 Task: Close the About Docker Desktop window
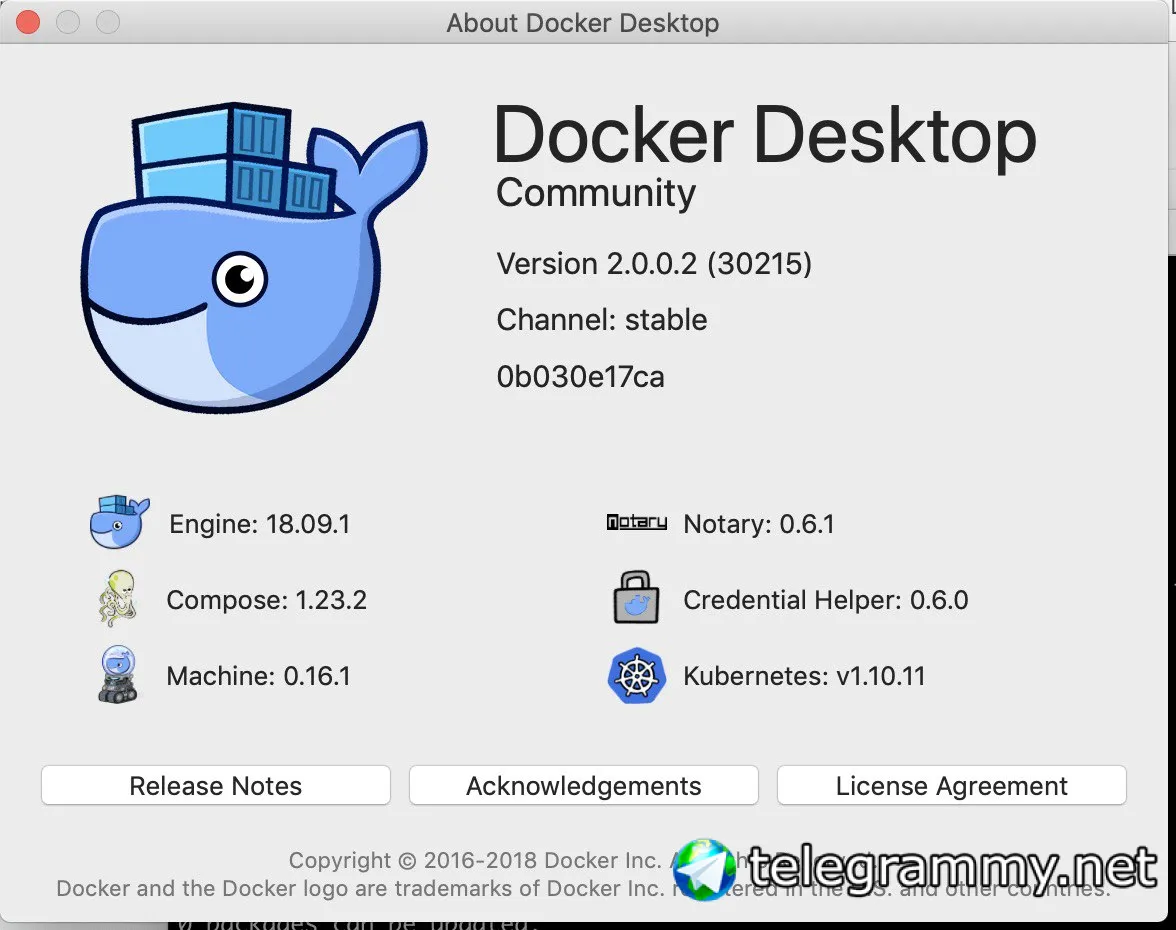point(28,22)
